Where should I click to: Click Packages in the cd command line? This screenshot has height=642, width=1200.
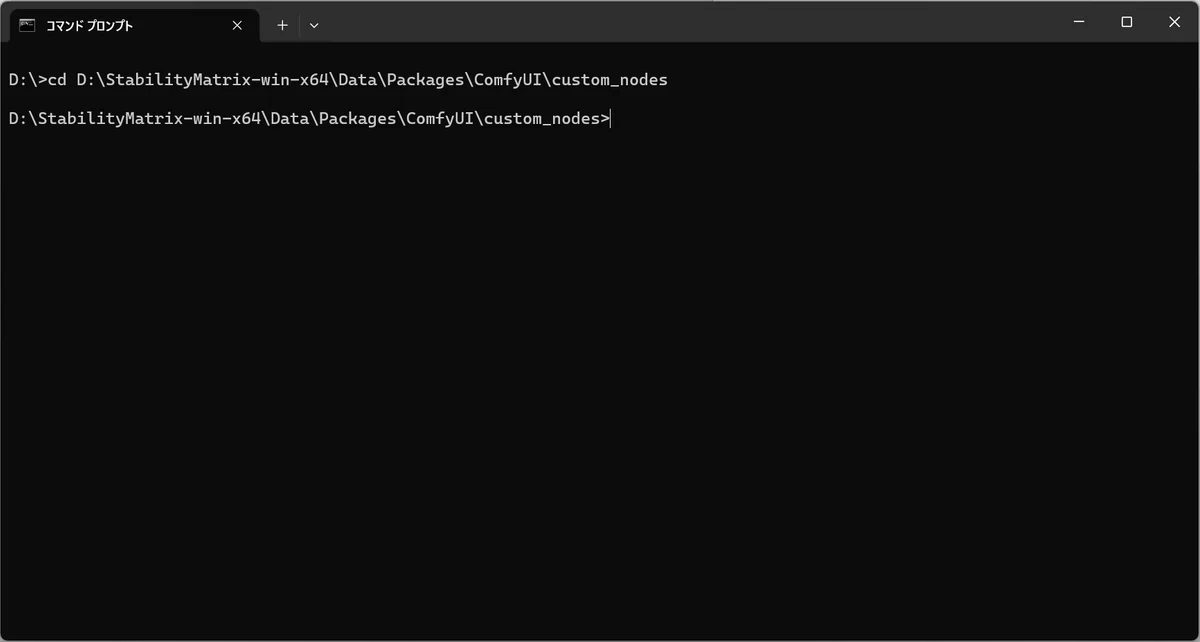426,79
